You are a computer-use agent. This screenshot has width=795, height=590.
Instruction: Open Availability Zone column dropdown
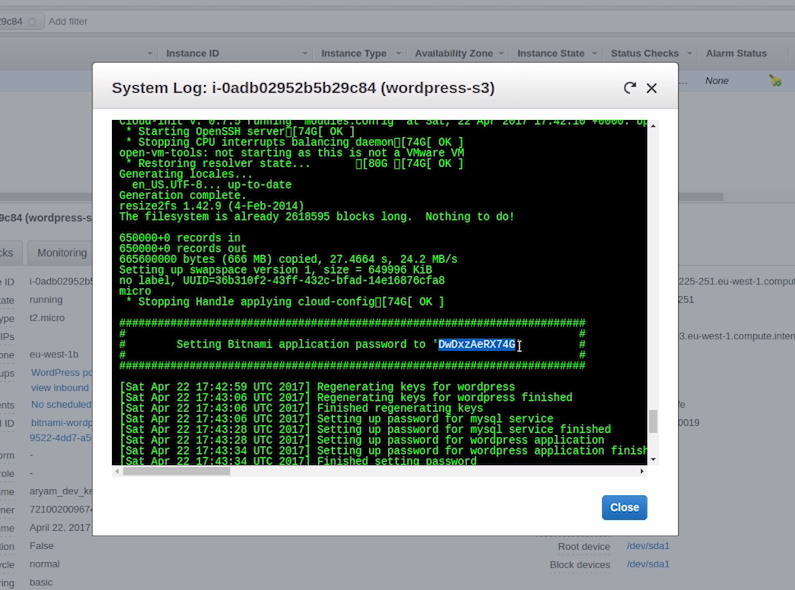point(501,53)
